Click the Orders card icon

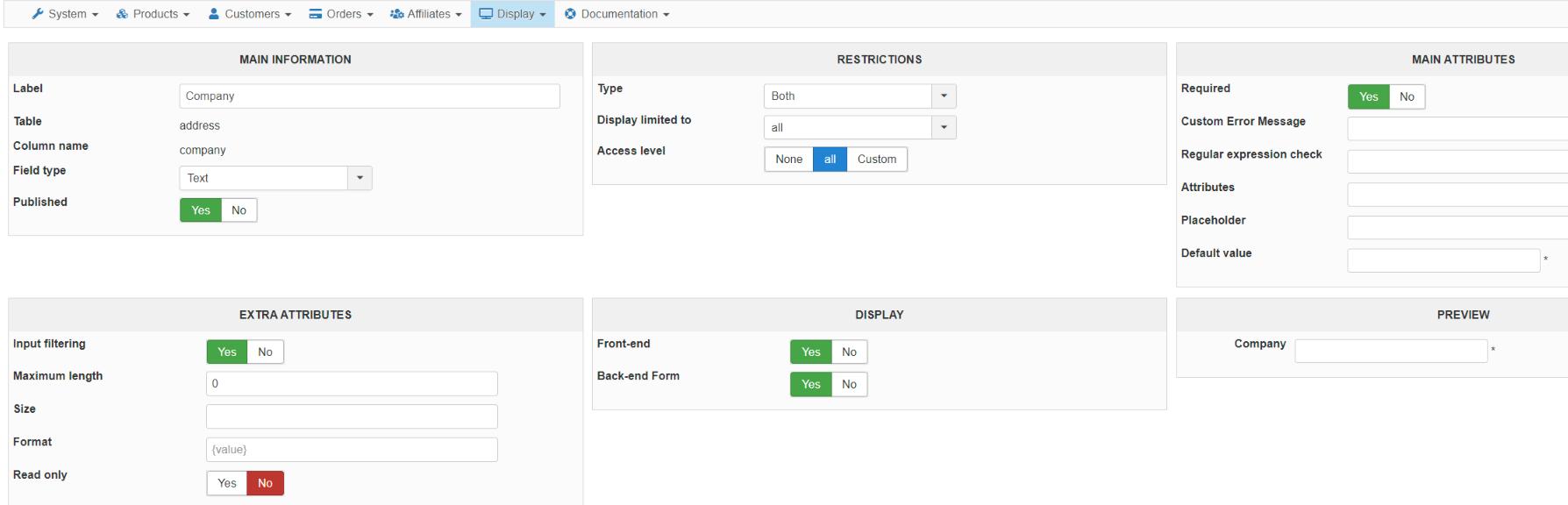[x=316, y=14]
